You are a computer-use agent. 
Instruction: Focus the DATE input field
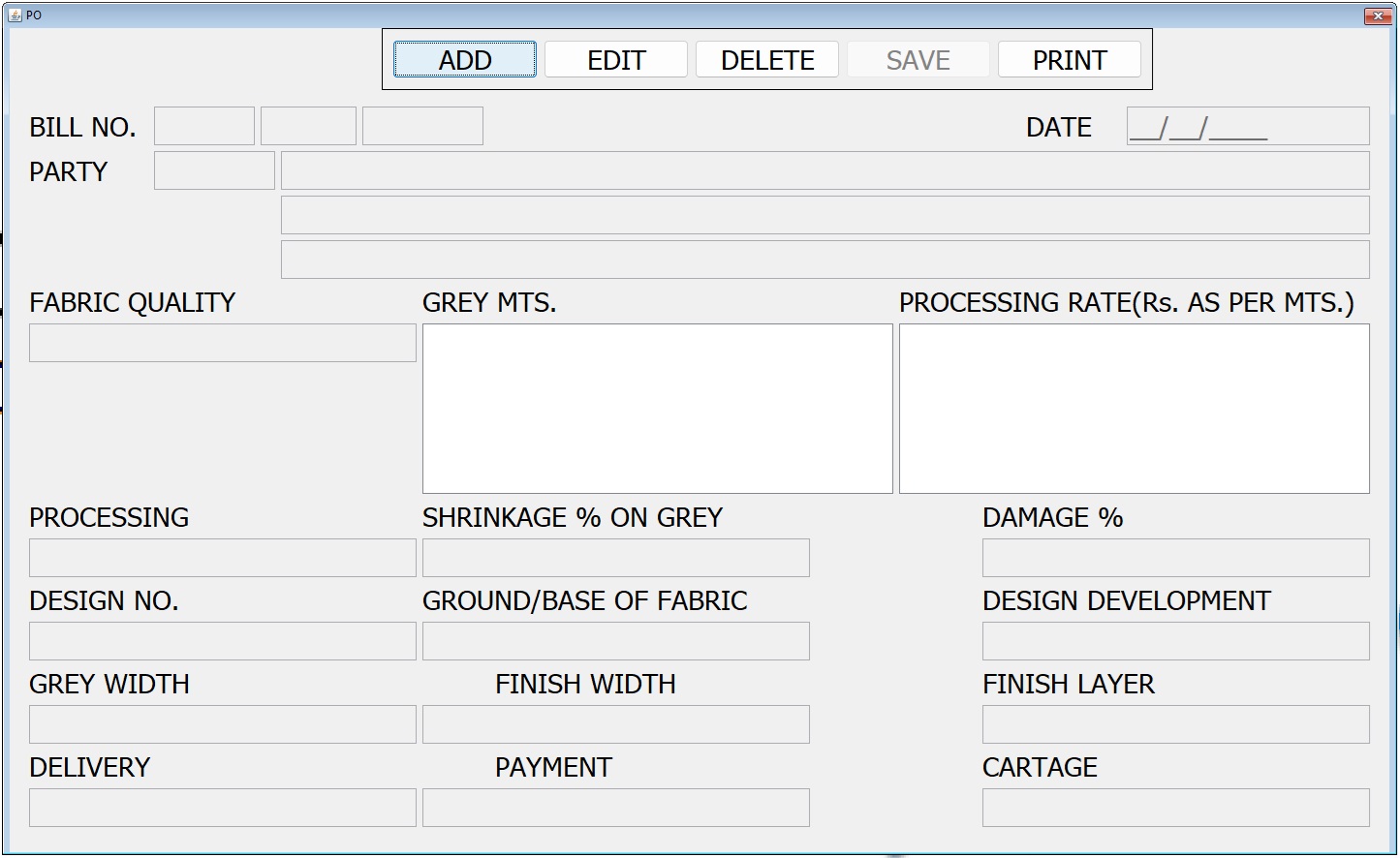coord(1247,127)
